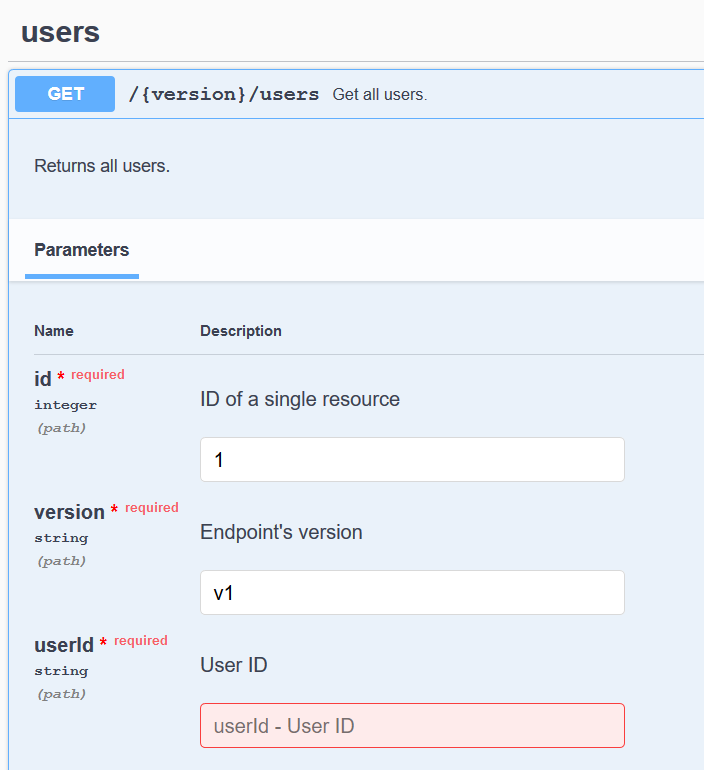Click the 'string' type label under version
Screen dimensions: 704x770
61,538
